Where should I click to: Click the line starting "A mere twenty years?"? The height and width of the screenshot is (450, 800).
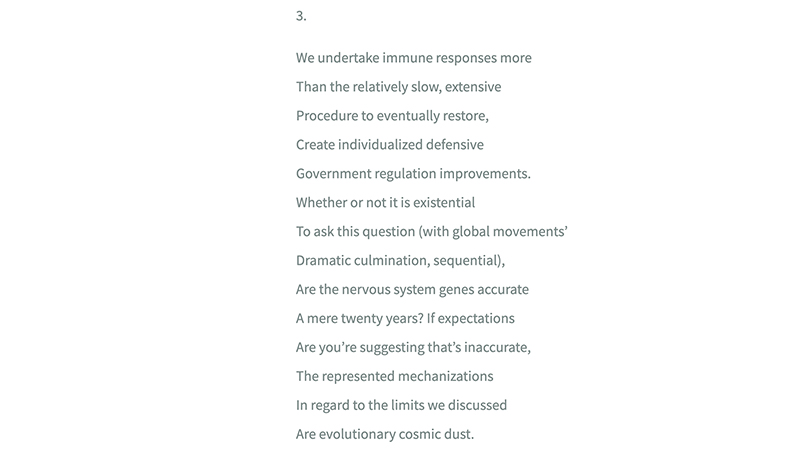pyautogui.click(x=405, y=319)
